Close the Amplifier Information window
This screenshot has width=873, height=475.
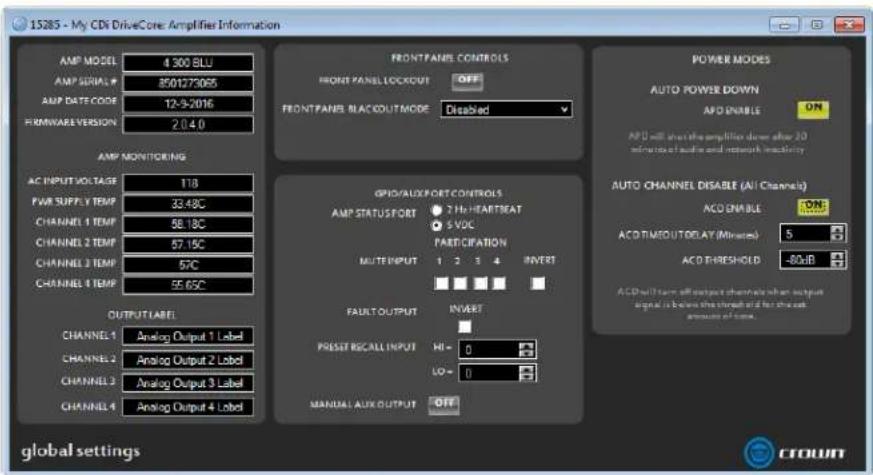point(849,25)
